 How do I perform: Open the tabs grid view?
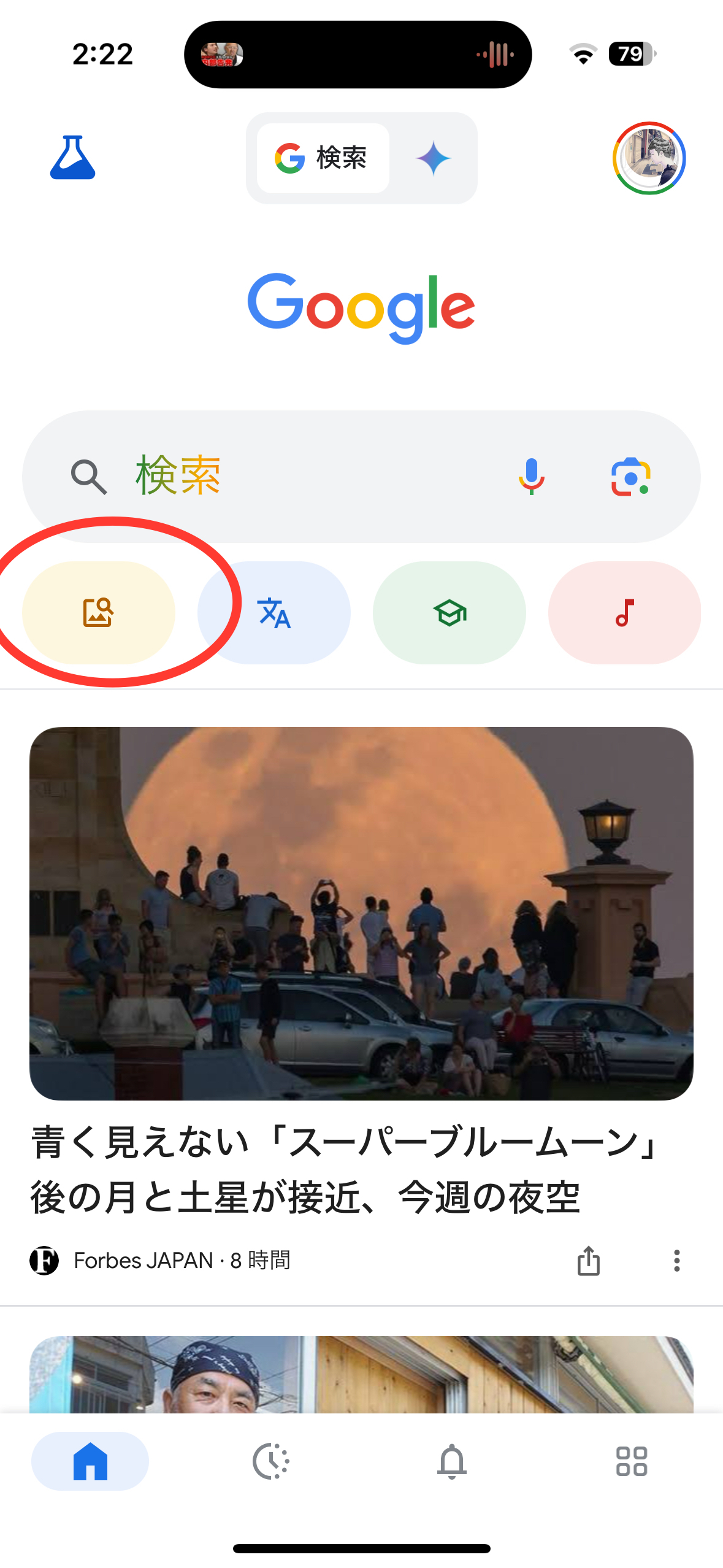[632, 1461]
